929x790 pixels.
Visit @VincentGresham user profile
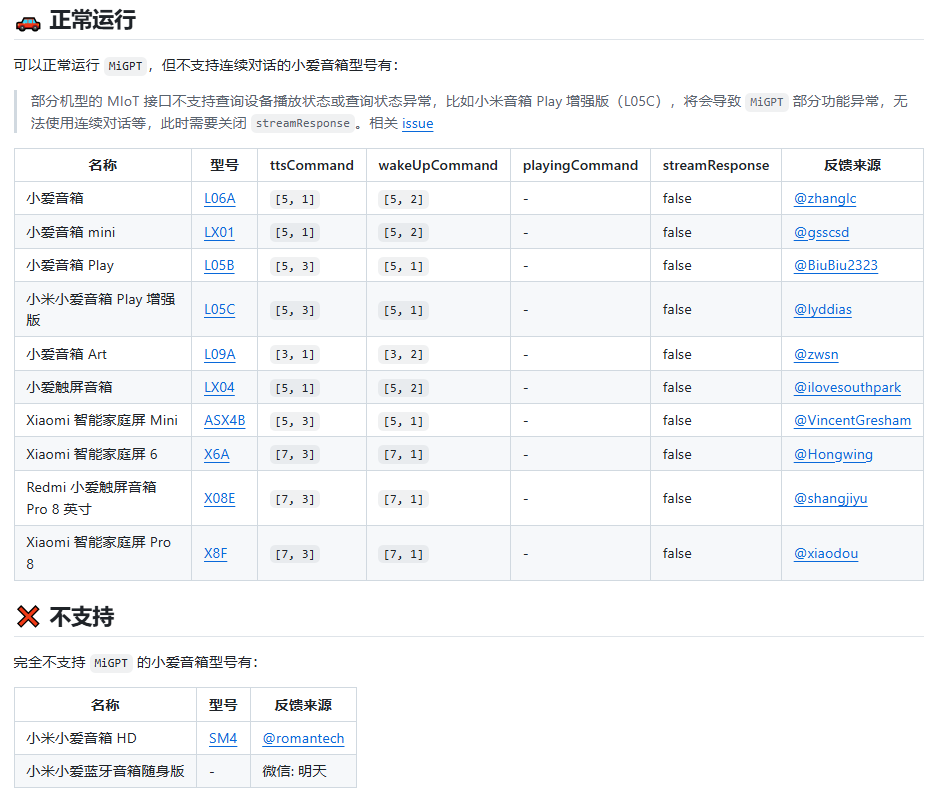click(852, 420)
